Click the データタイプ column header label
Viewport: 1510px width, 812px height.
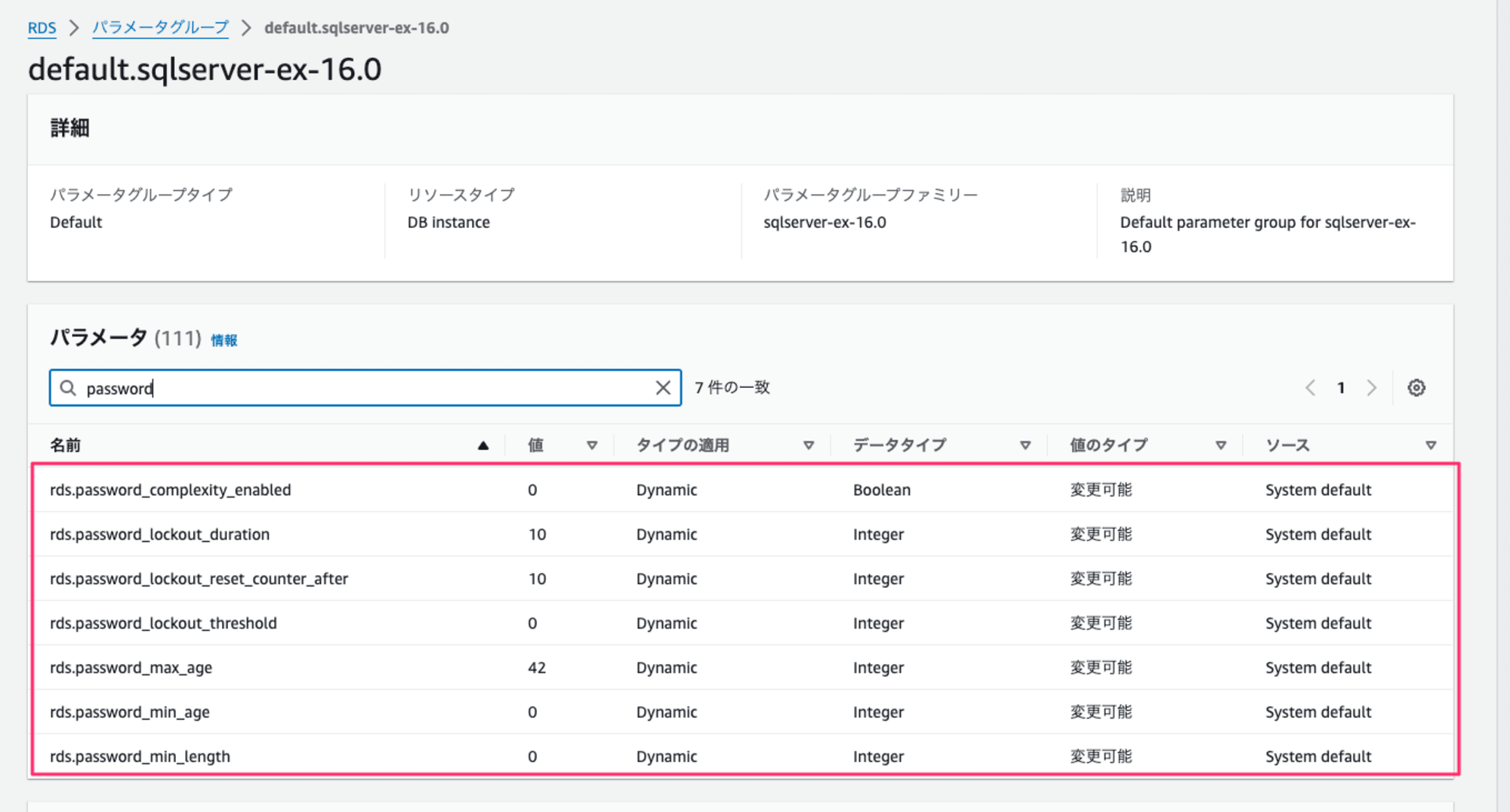(x=900, y=445)
